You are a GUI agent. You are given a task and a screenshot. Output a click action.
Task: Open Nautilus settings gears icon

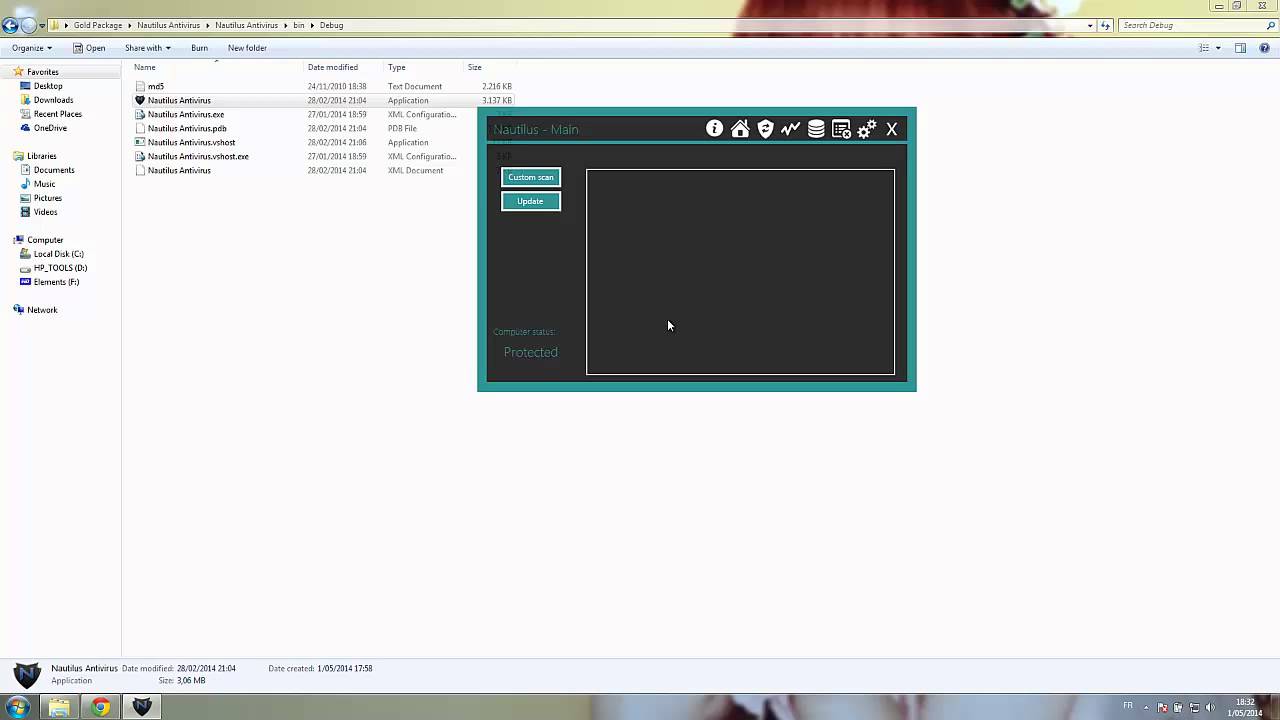point(866,129)
